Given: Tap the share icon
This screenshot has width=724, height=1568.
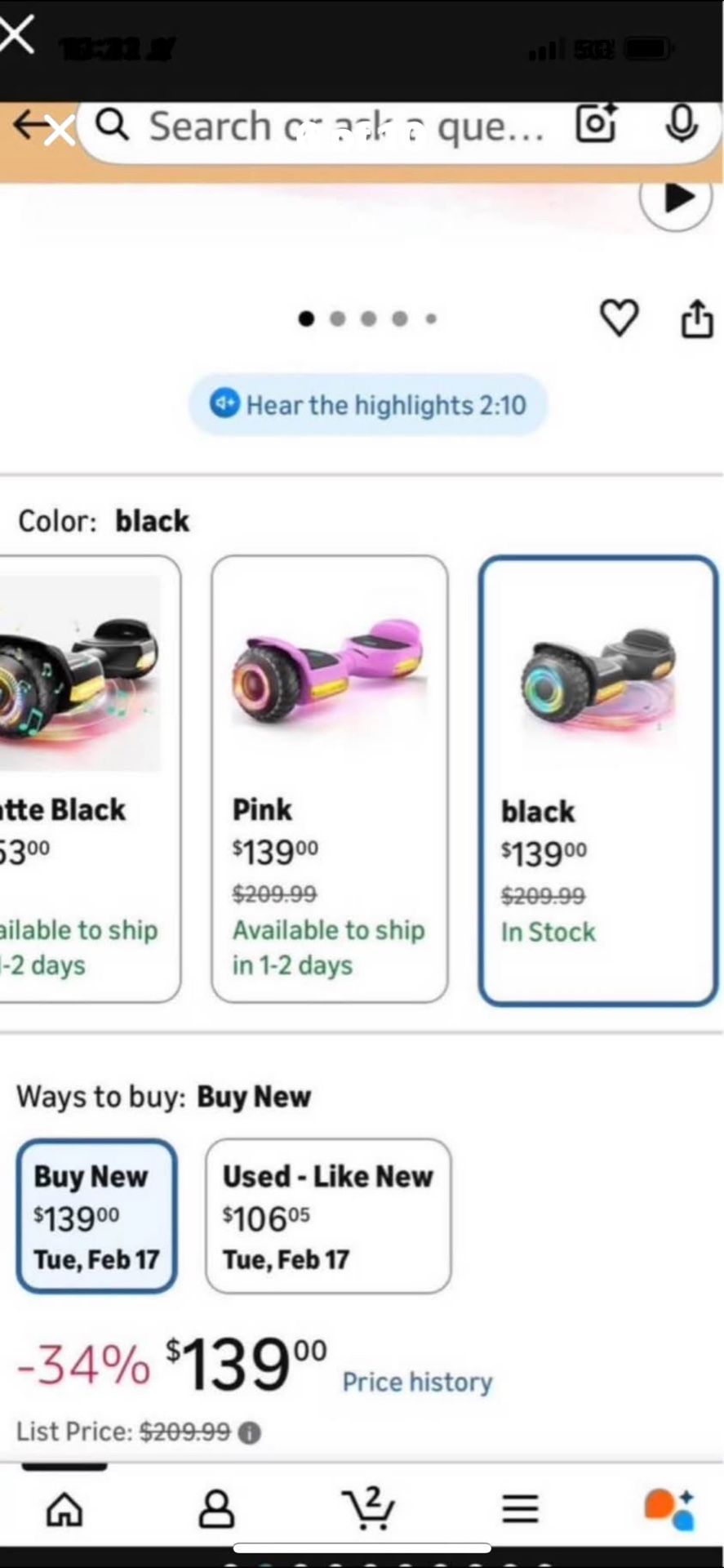Looking at the screenshot, I should tap(696, 318).
